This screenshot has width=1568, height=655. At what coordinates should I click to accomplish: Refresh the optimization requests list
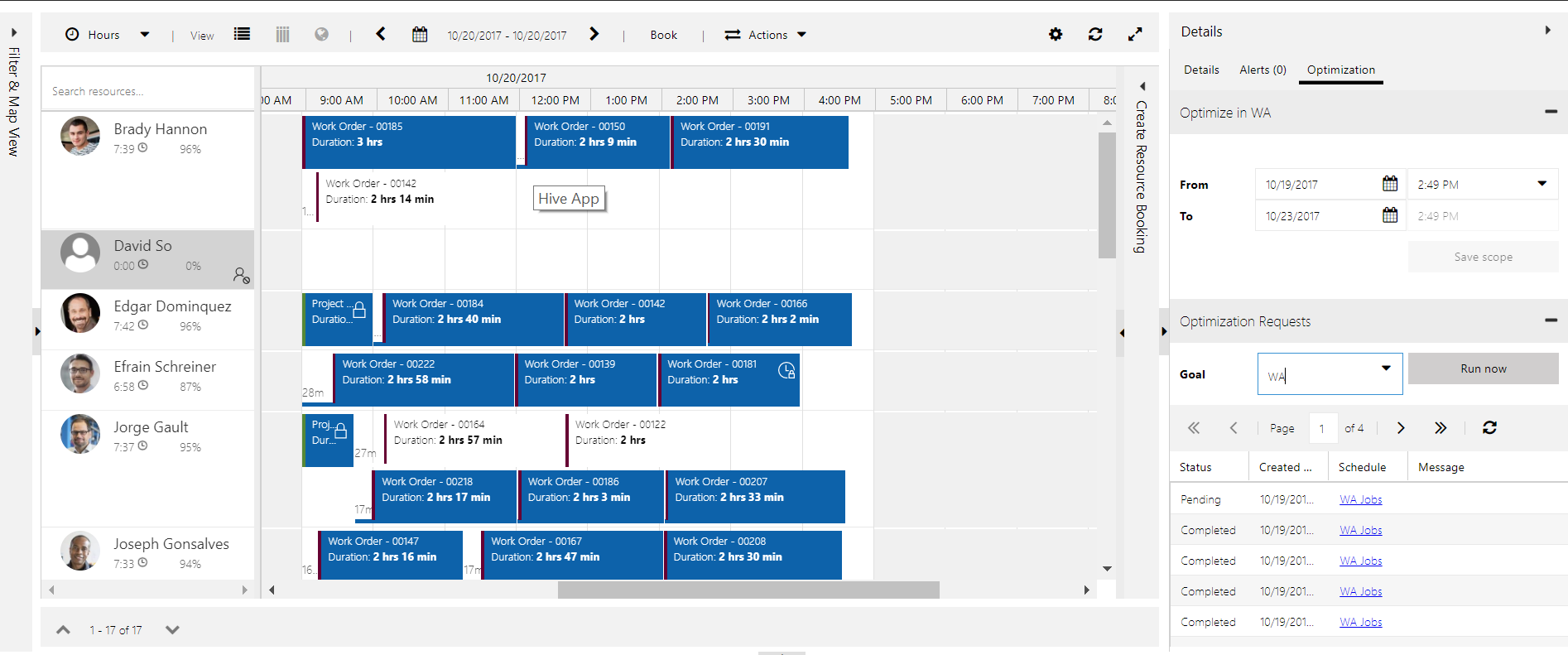tap(1489, 427)
